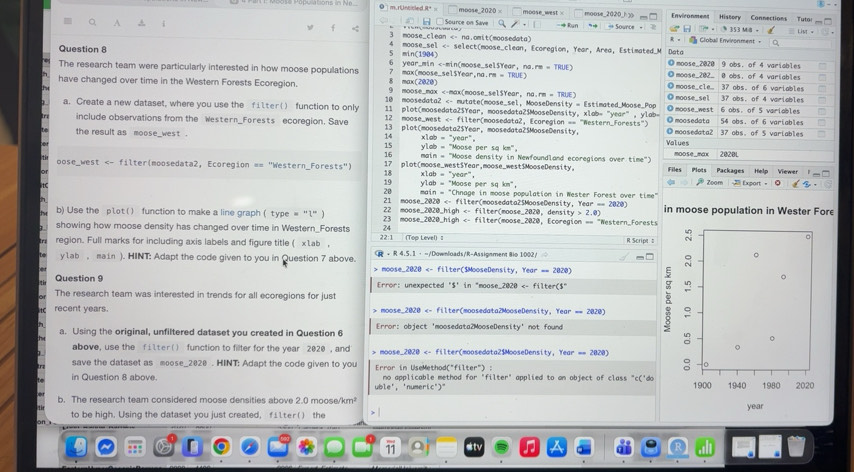Switch to the History tab
The width and height of the screenshot is (854, 472).
(730, 16)
